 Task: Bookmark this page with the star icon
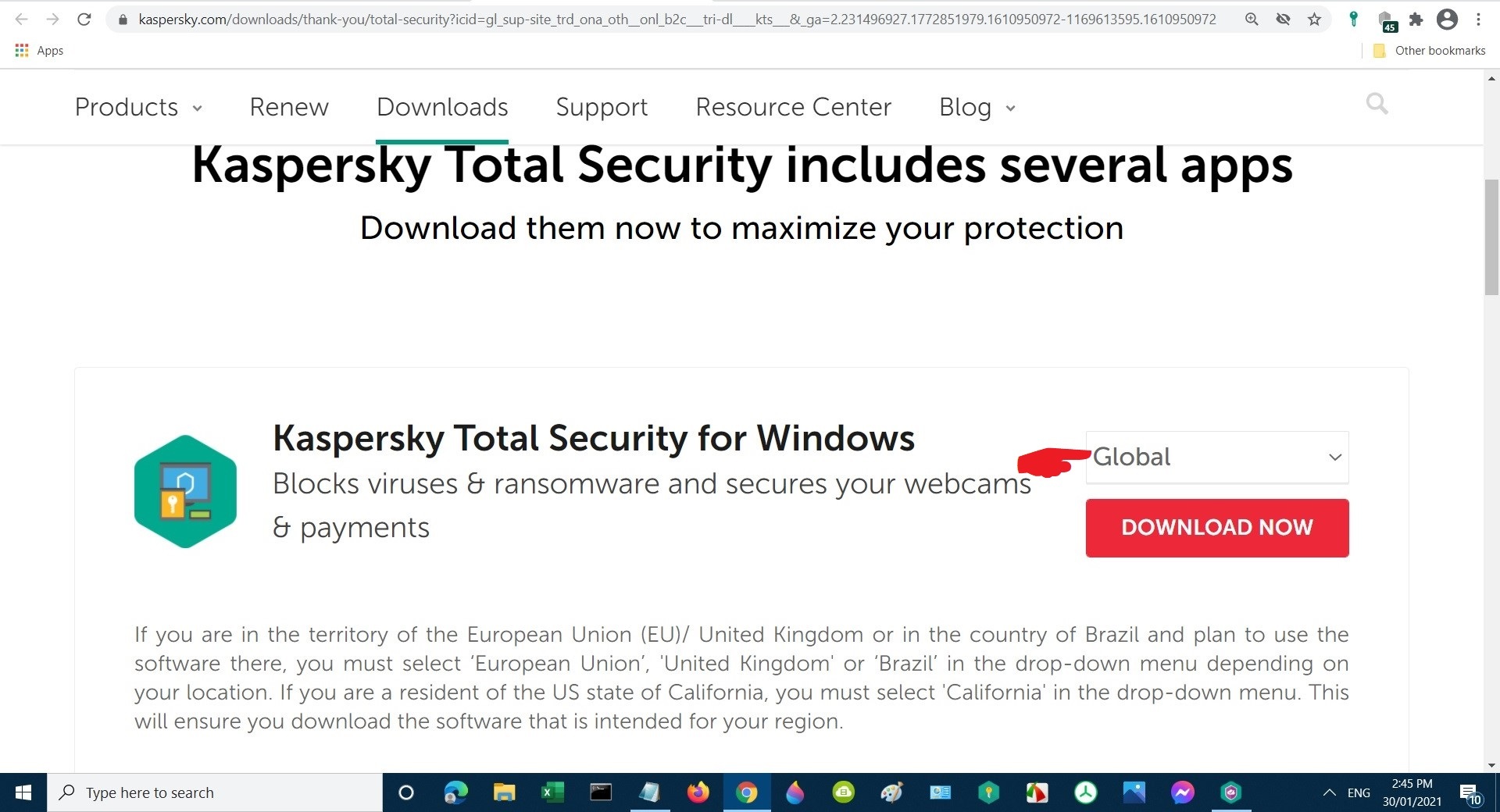1314,20
